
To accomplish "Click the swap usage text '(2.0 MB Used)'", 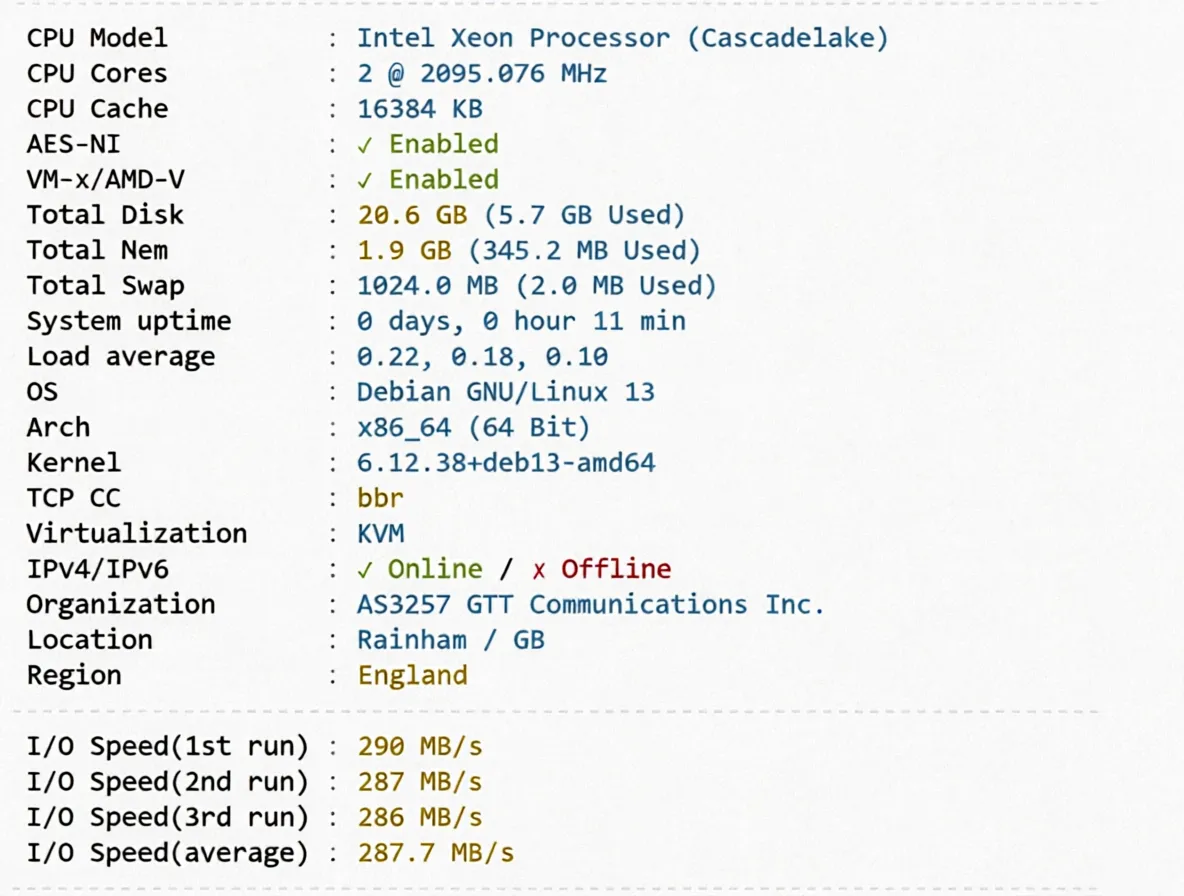I will pyautogui.click(x=615, y=285).
